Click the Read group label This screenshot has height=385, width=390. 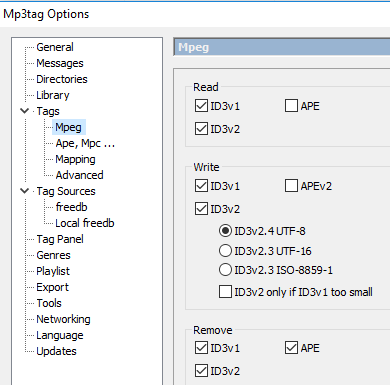[206, 87]
